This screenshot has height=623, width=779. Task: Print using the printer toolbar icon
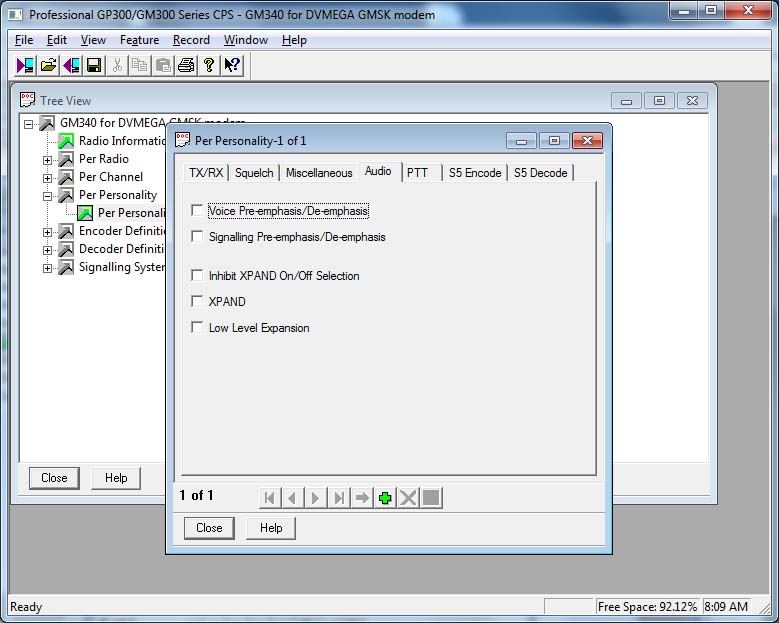coord(186,65)
